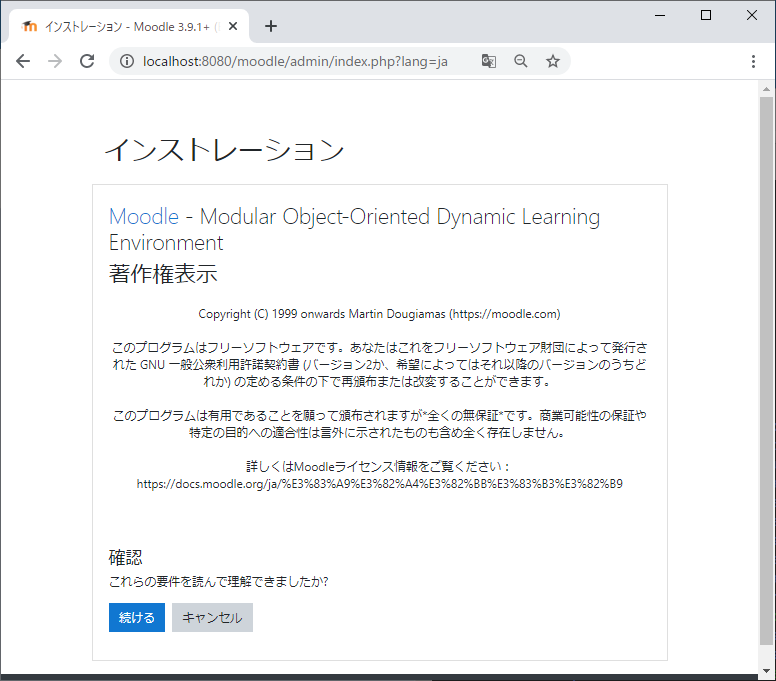Open the blue Moodle link
This screenshot has width=776, height=681.
pyautogui.click(x=144, y=217)
